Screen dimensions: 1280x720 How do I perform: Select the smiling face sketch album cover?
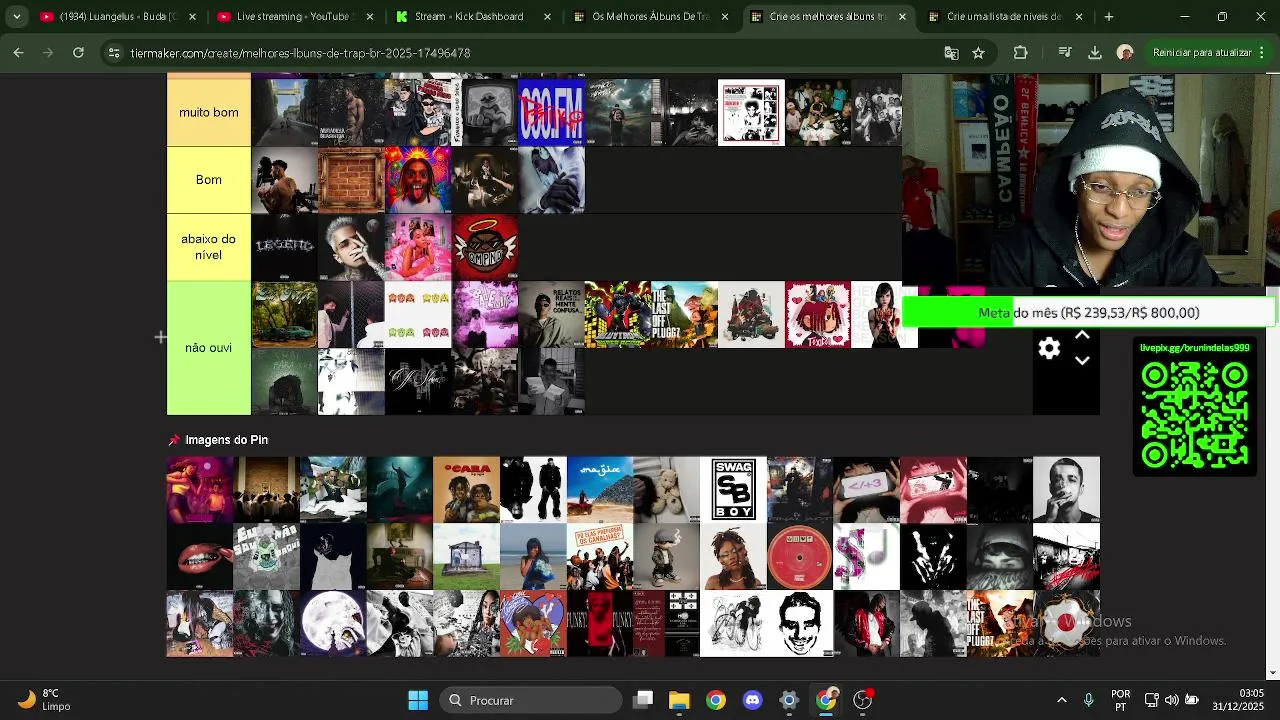pos(800,624)
